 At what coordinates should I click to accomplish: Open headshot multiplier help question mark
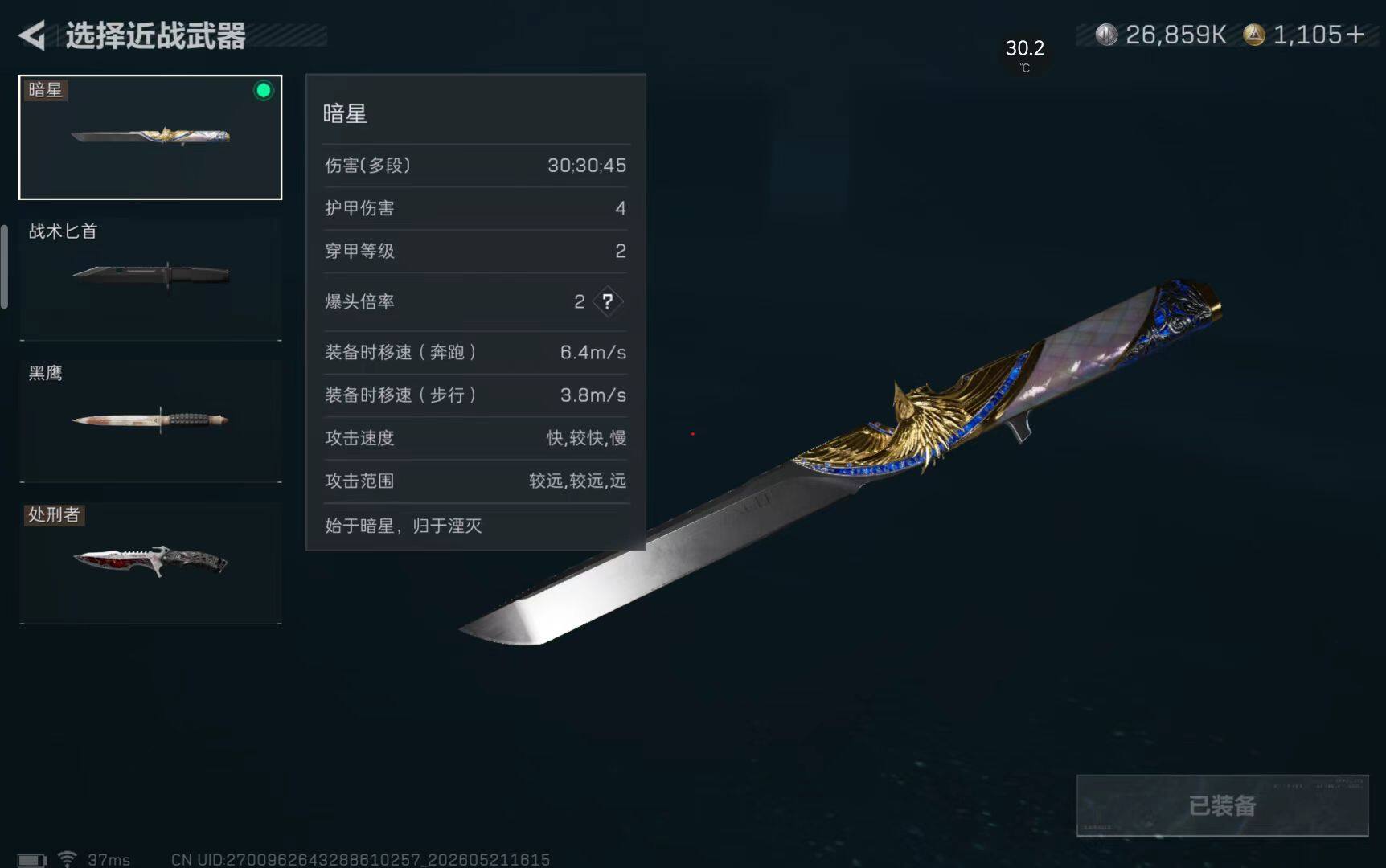coord(608,301)
